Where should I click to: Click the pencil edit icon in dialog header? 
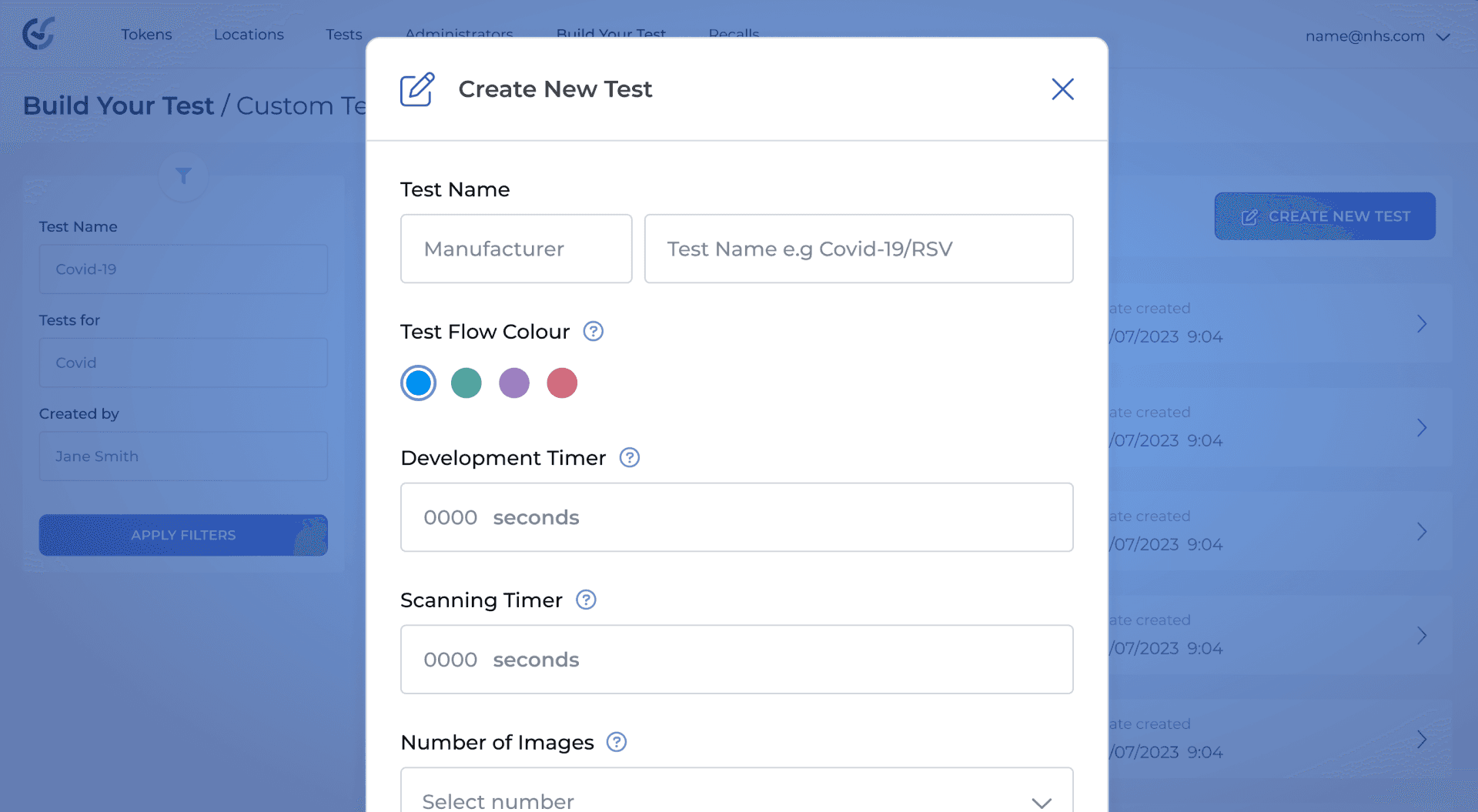pos(417,89)
